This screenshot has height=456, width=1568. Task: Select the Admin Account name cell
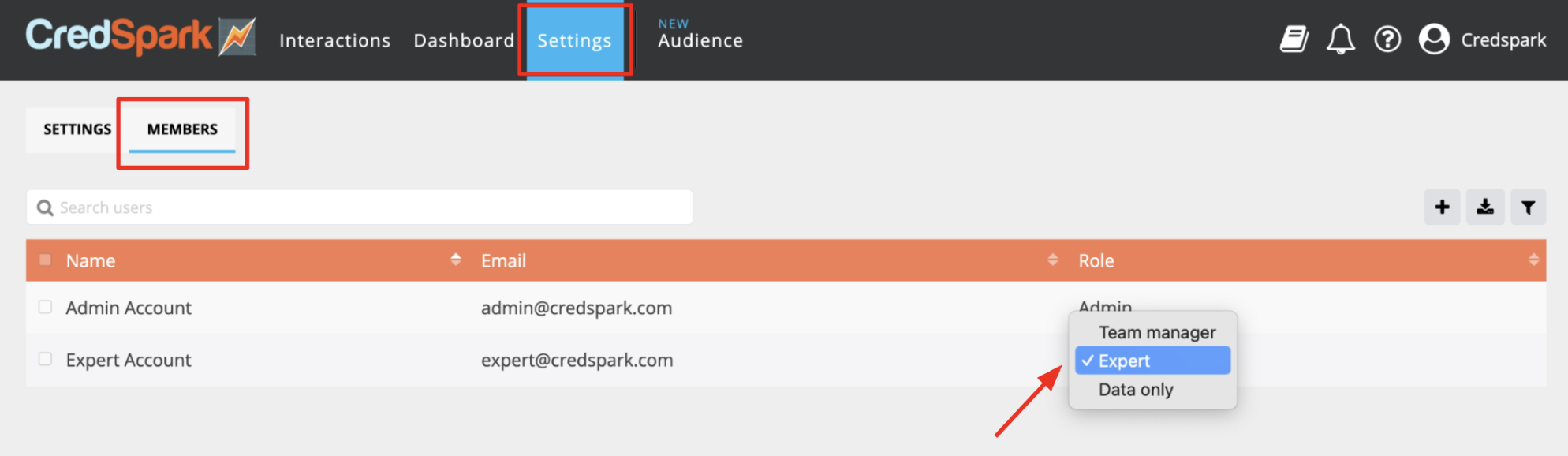click(129, 308)
